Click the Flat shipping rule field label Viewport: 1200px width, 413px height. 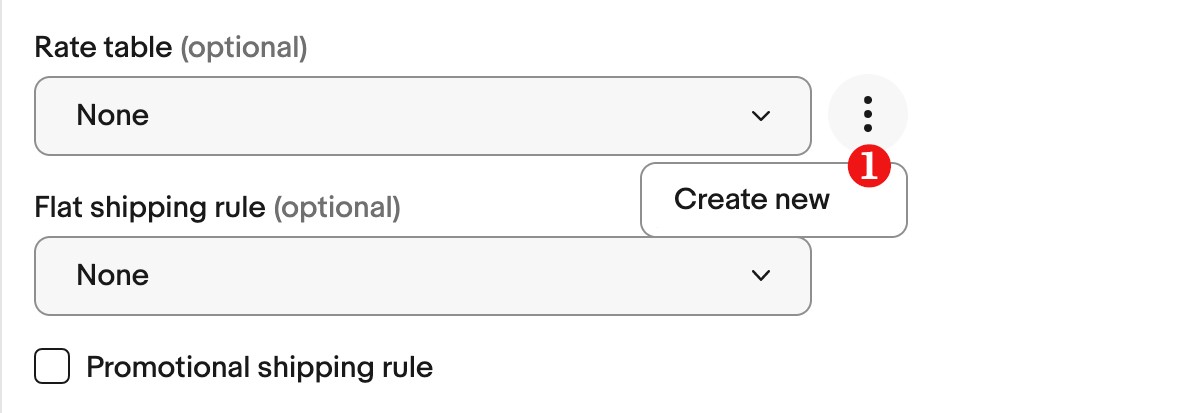150,208
